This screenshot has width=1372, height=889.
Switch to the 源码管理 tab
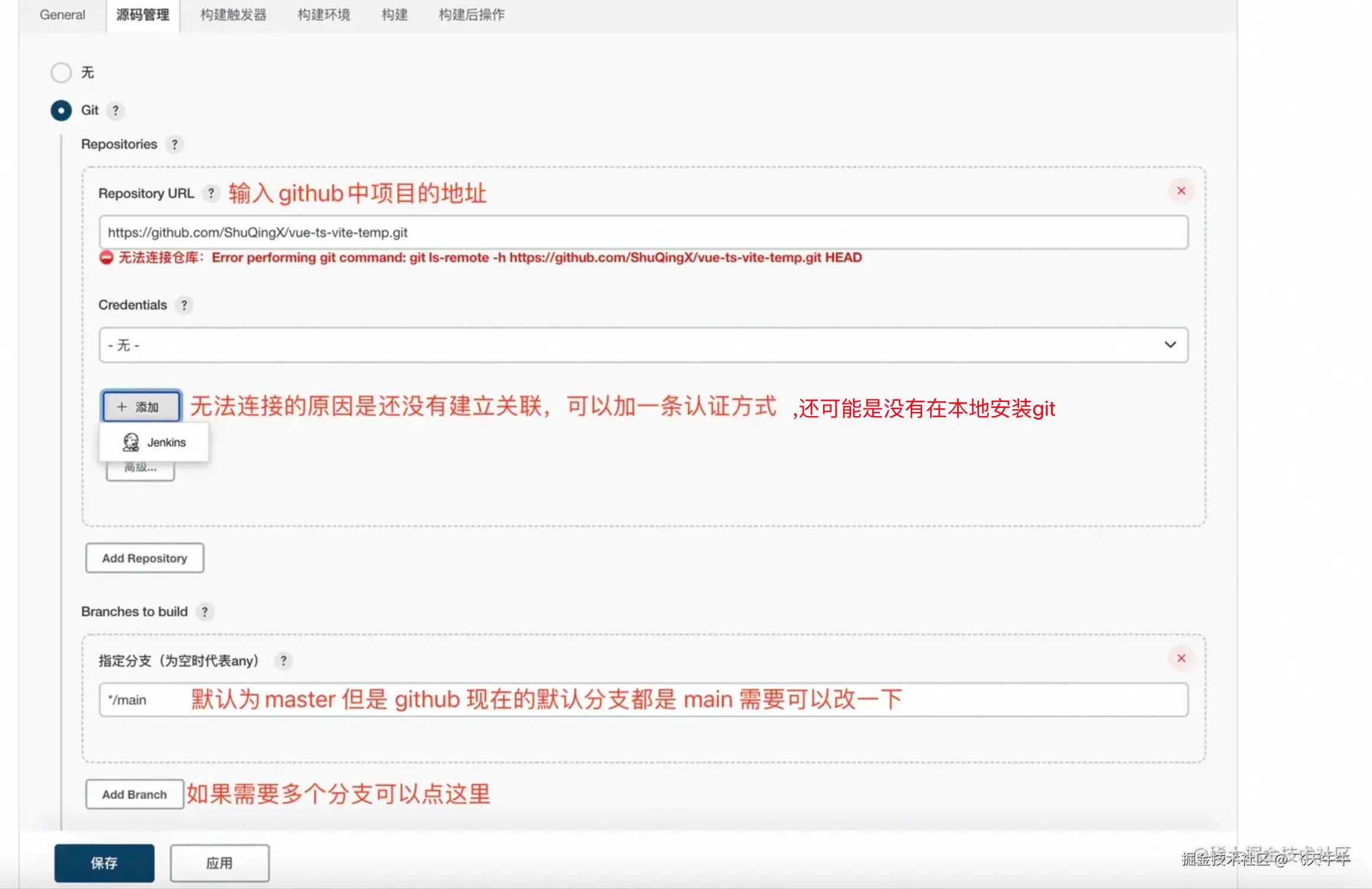(143, 15)
